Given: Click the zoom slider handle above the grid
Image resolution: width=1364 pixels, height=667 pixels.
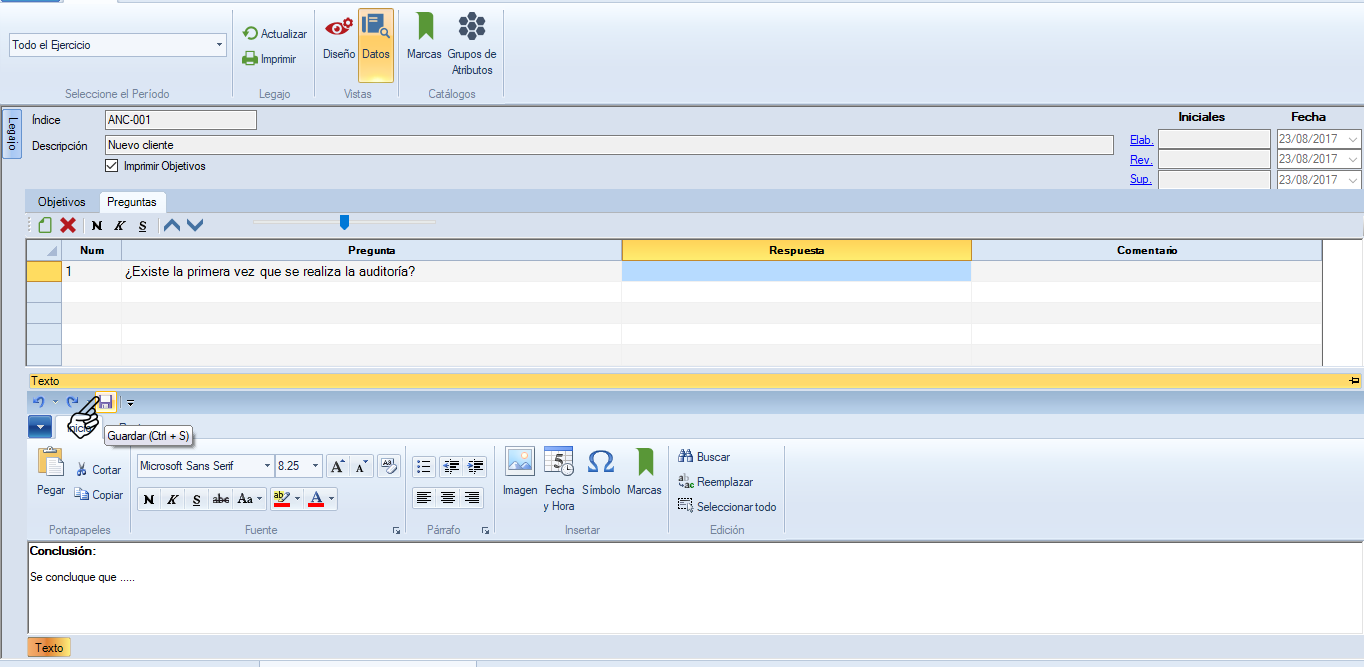Looking at the screenshot, I should click(x=345, y=222).
